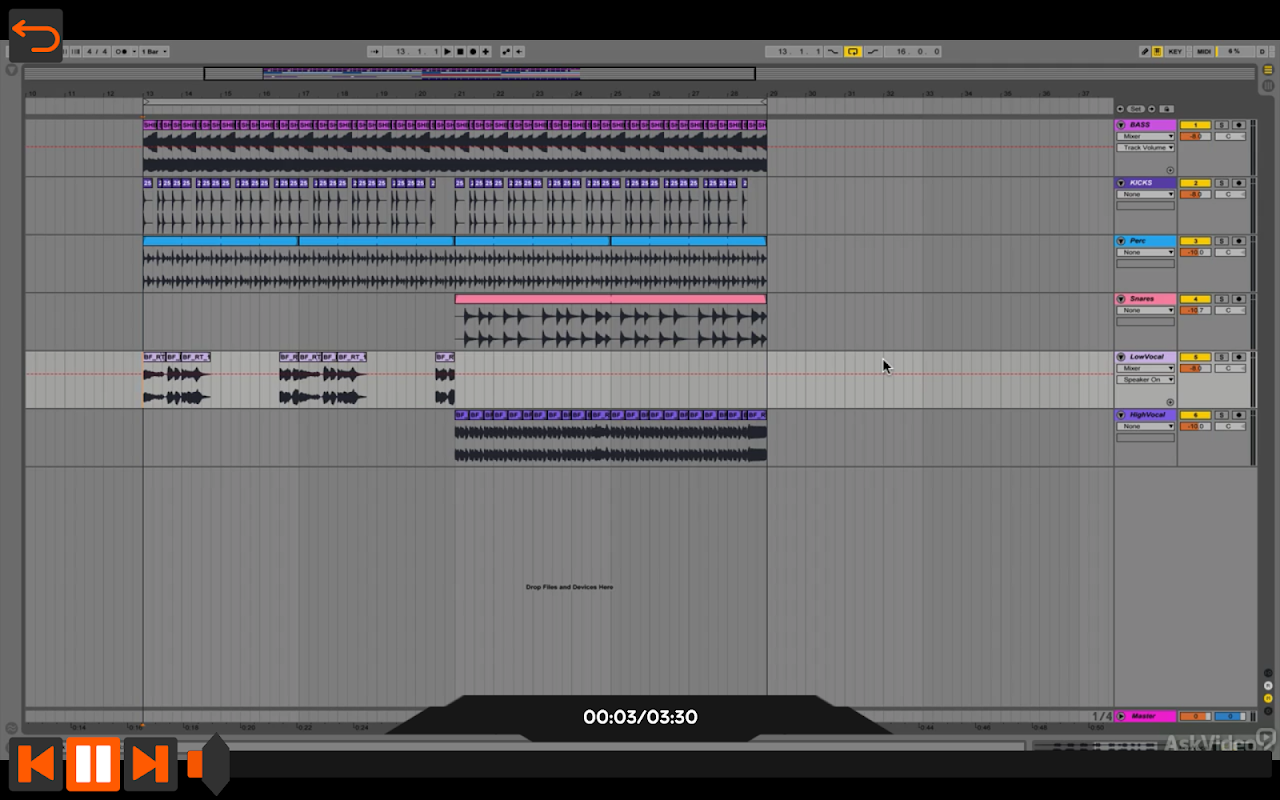Click the BASS track volume value field
This screenshot has width=1280, height=800.
(1195, 136)
